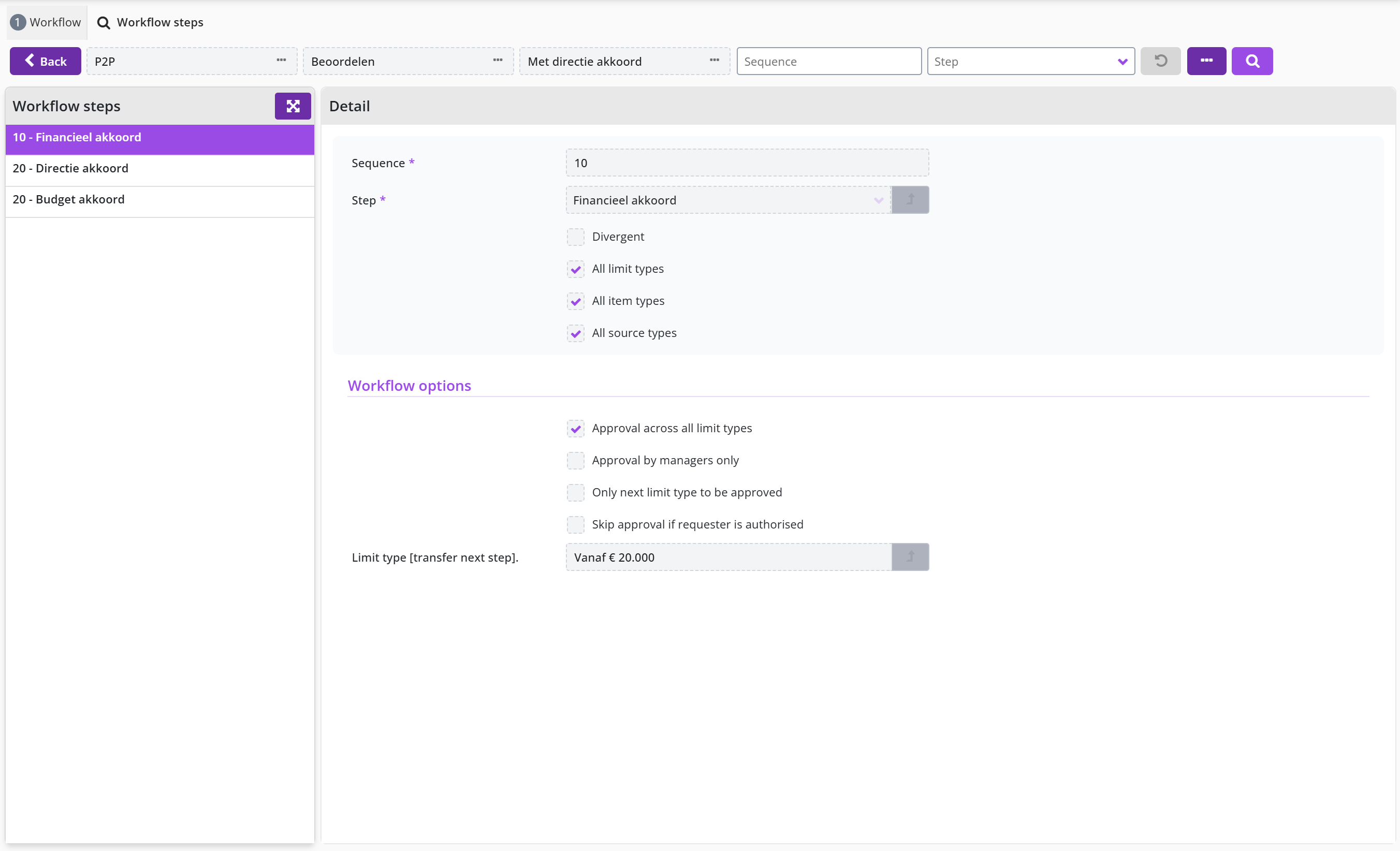
Task: Uncheck All item types
Action: click(575, 301)
